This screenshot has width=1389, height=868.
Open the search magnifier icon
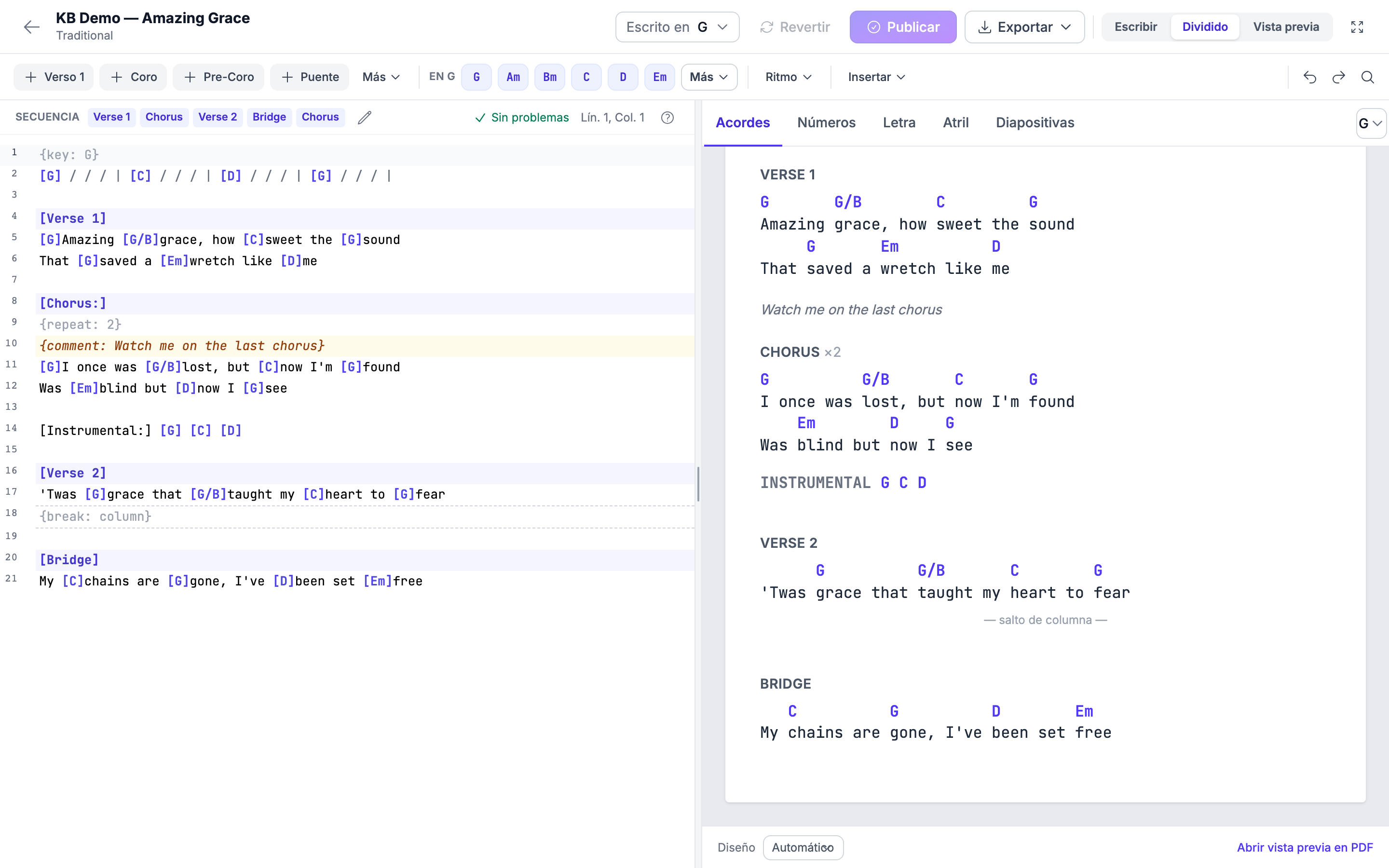point(1368,77)
